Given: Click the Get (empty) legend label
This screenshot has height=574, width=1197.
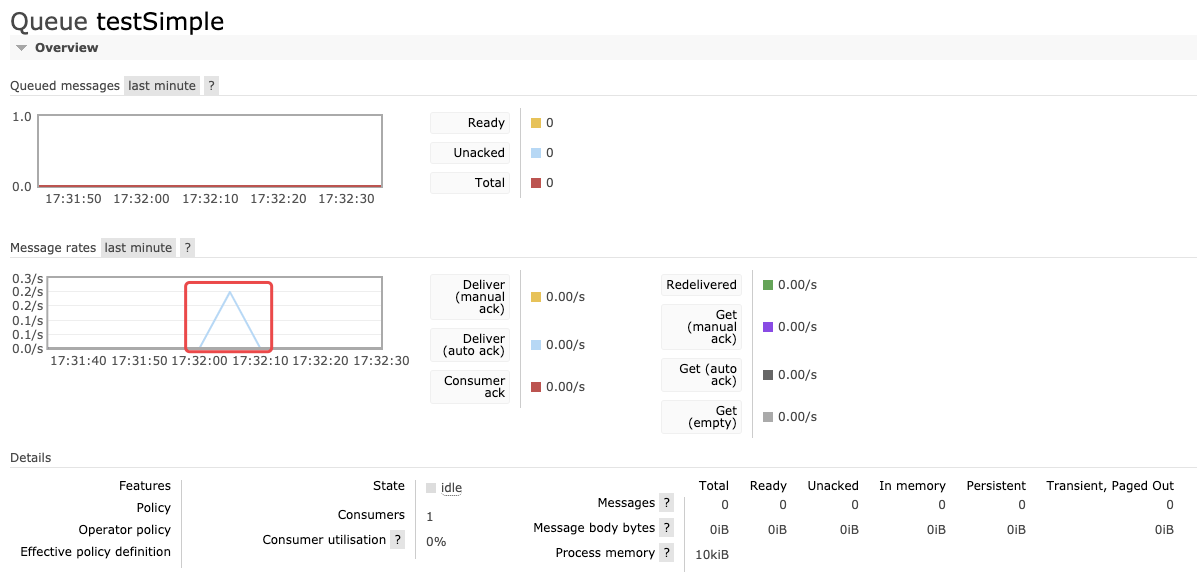Looking at the screenshot, I should (702, 417).
